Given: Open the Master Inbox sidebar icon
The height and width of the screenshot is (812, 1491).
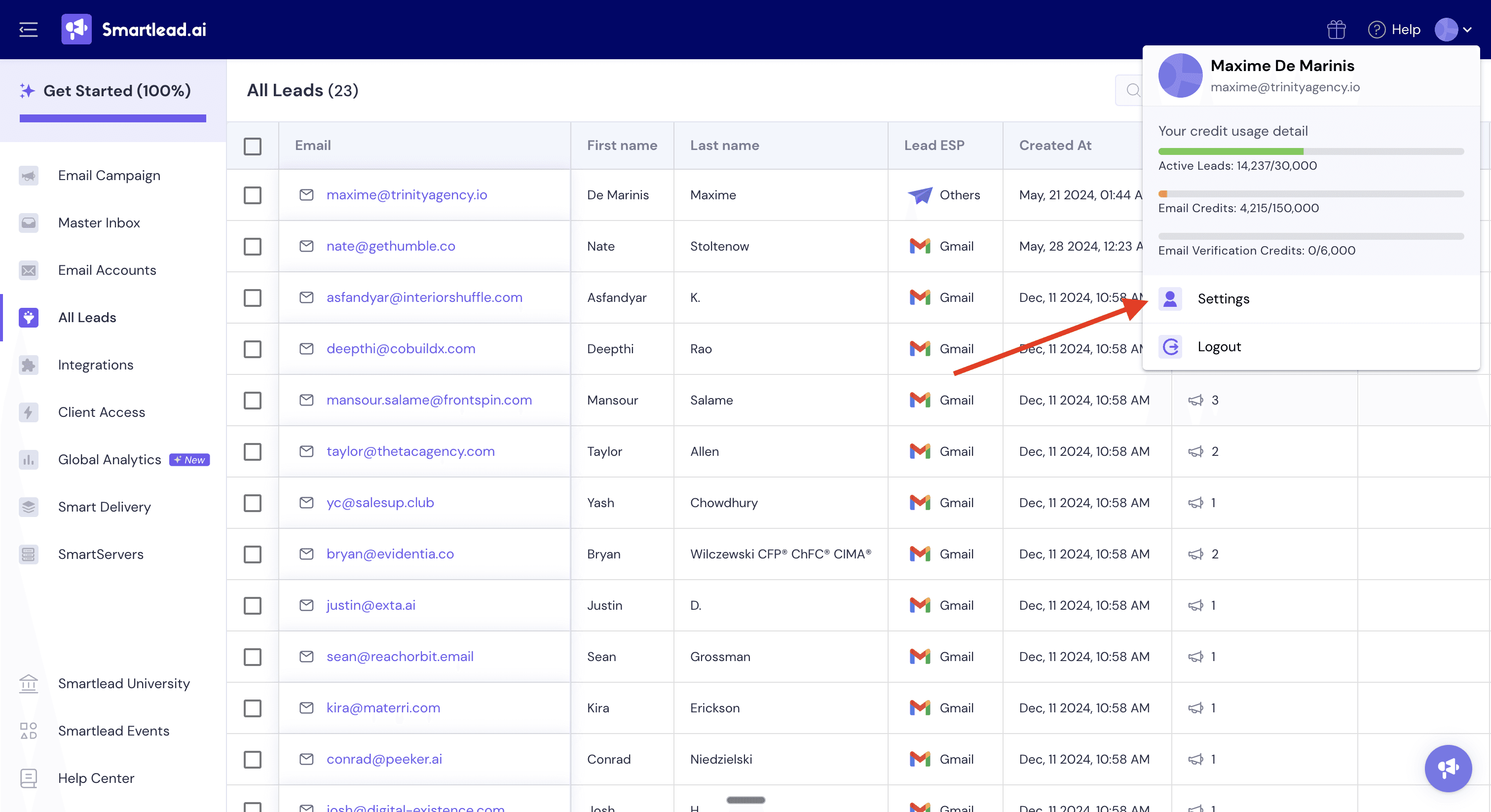Looking at the screenshot, I should tap(28, 223).
